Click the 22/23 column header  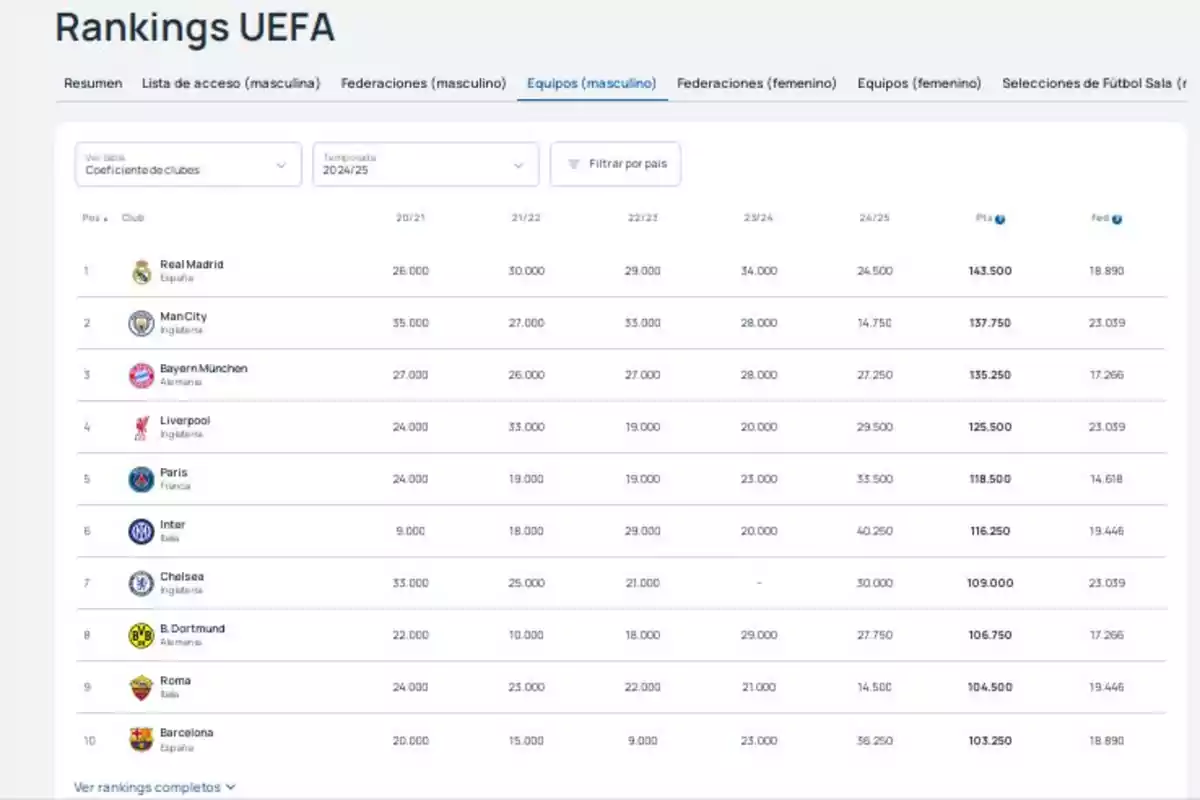643,218
